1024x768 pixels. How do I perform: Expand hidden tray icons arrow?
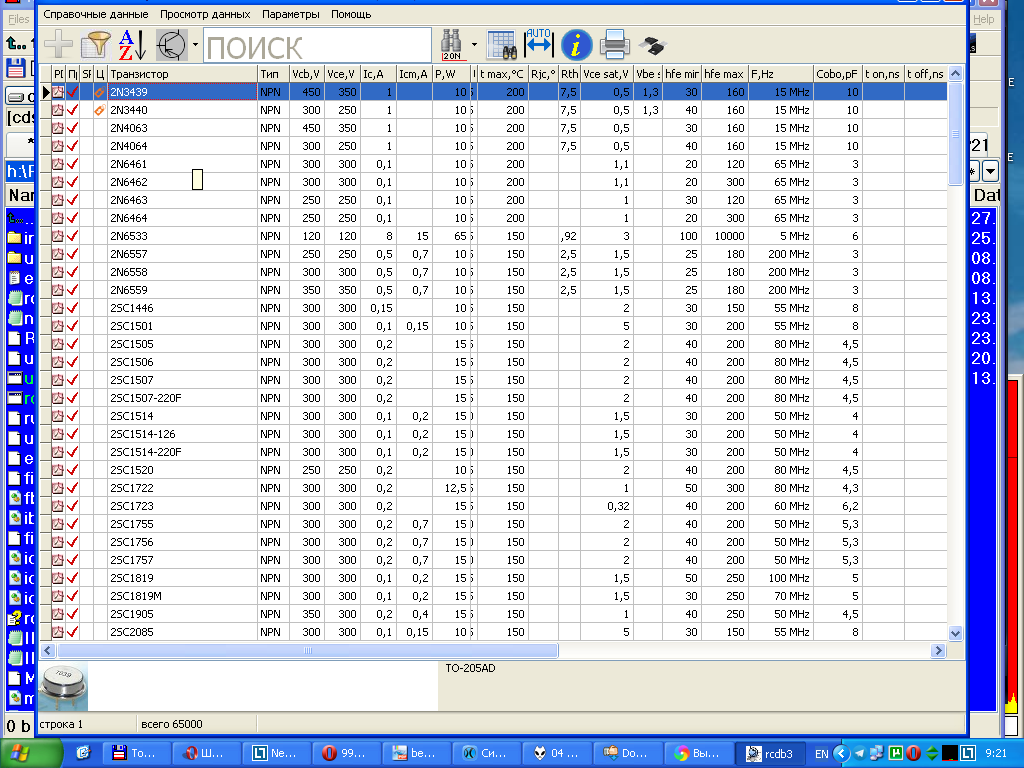point(841,754)
